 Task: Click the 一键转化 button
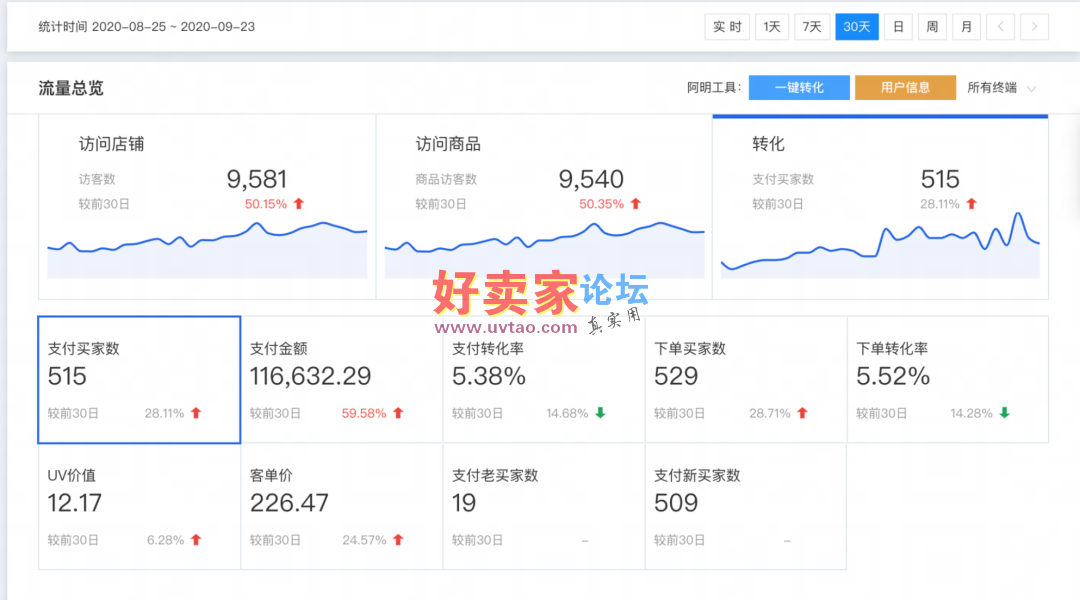point(799,88)
